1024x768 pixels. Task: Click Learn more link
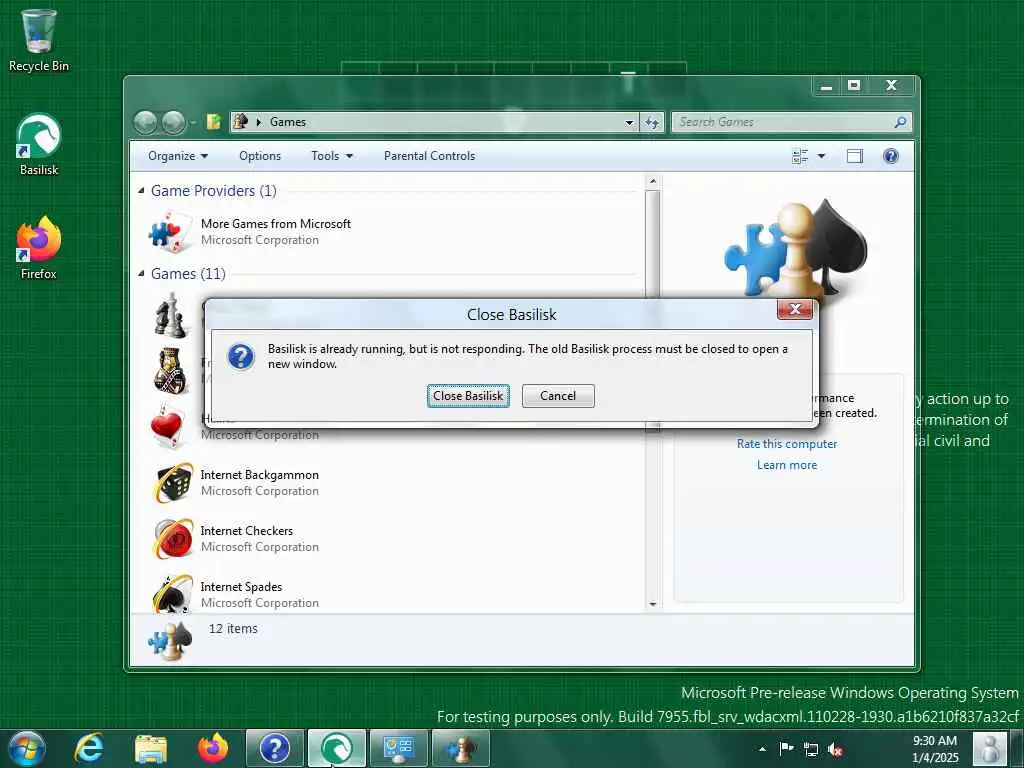(787, 465)
